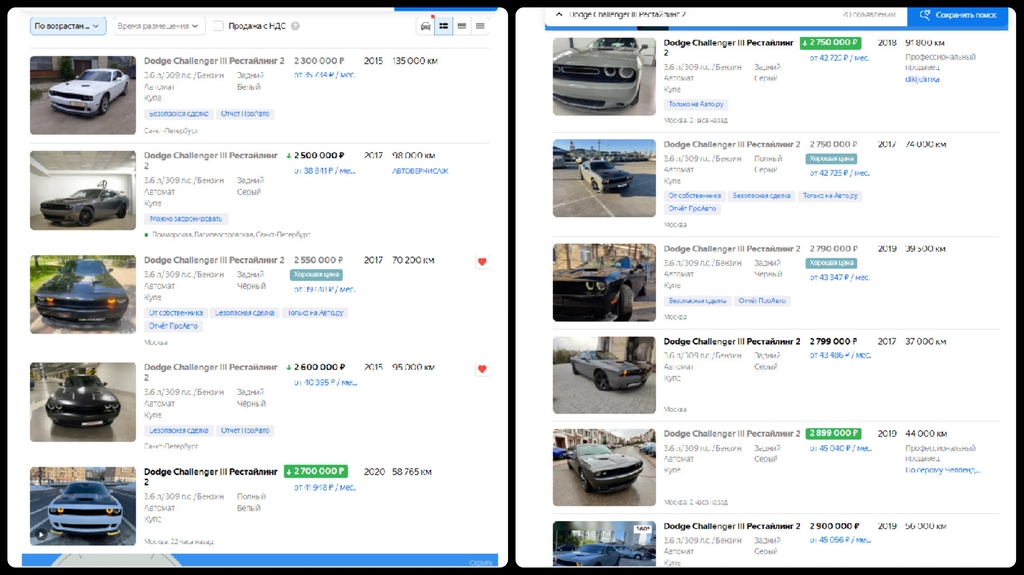Image resolution: width=1024 pixels, height=575 pixels.
Task: Open the help icon next to Продажа с НДС
Action: pos(295,26)
